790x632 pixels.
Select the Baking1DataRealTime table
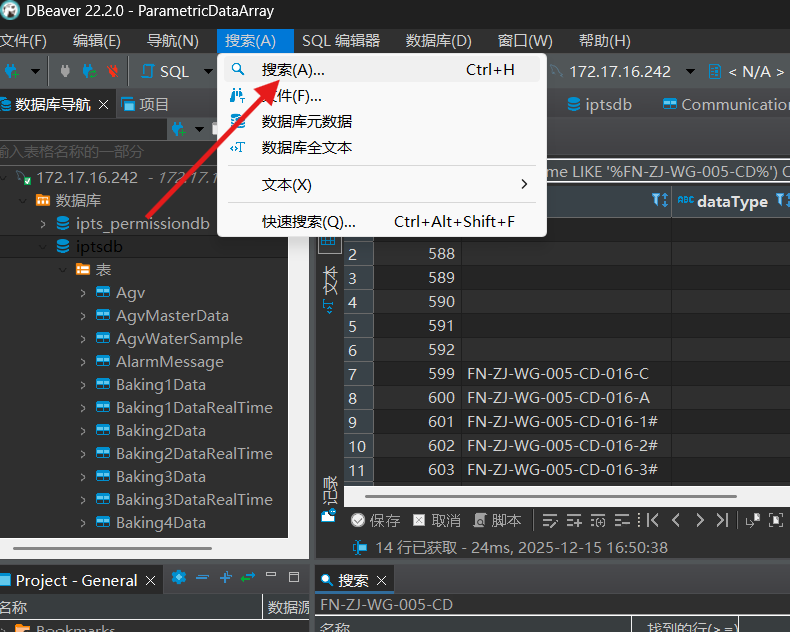point(194,408)
